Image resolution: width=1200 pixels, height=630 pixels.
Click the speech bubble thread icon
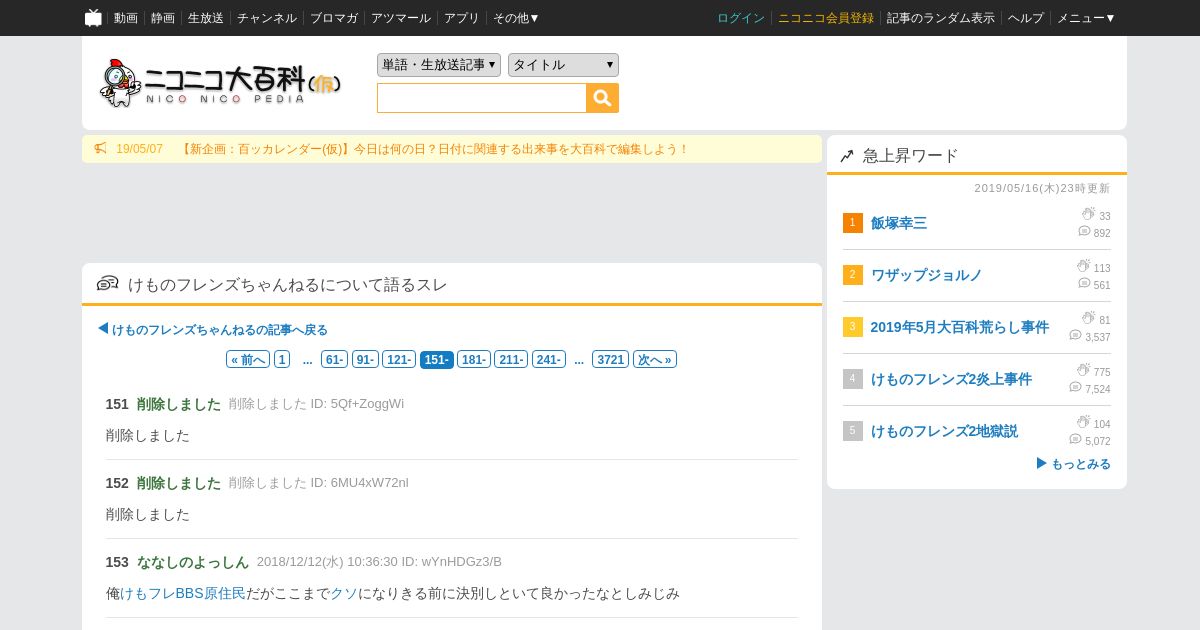pyautogui.click(x=107, y=283)
